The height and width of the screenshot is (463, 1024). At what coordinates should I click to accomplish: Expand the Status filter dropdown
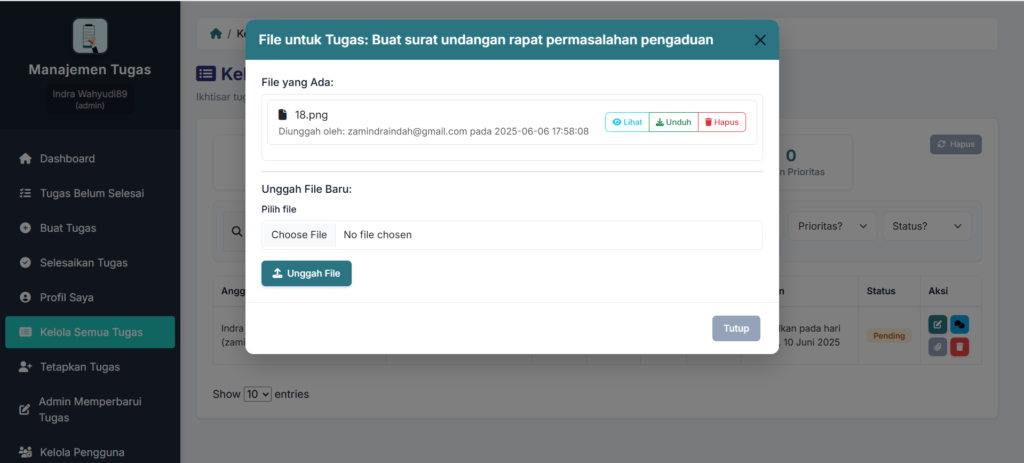(926, 226)
